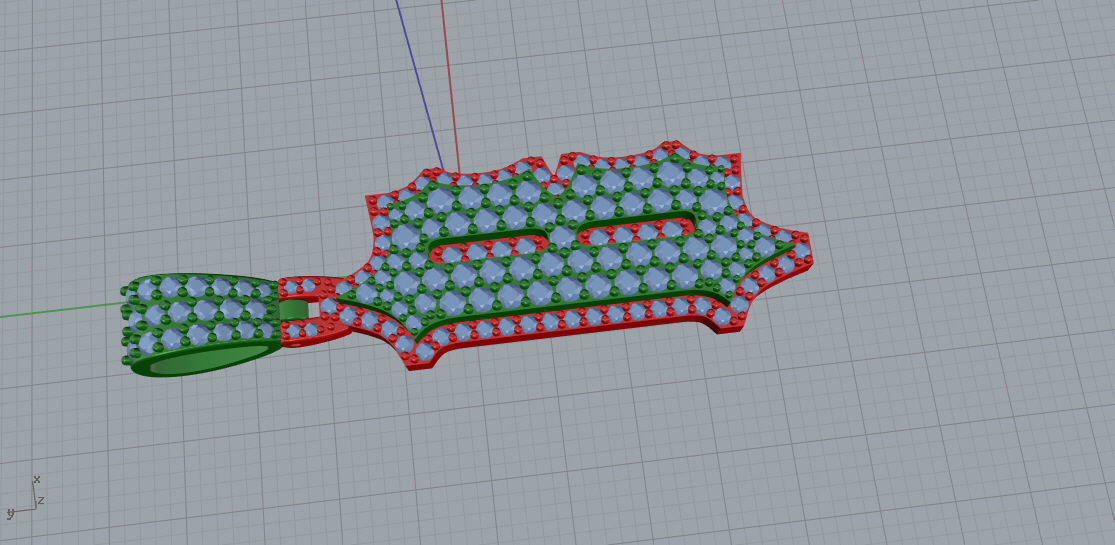Select the left oval slot cutout

489,248
